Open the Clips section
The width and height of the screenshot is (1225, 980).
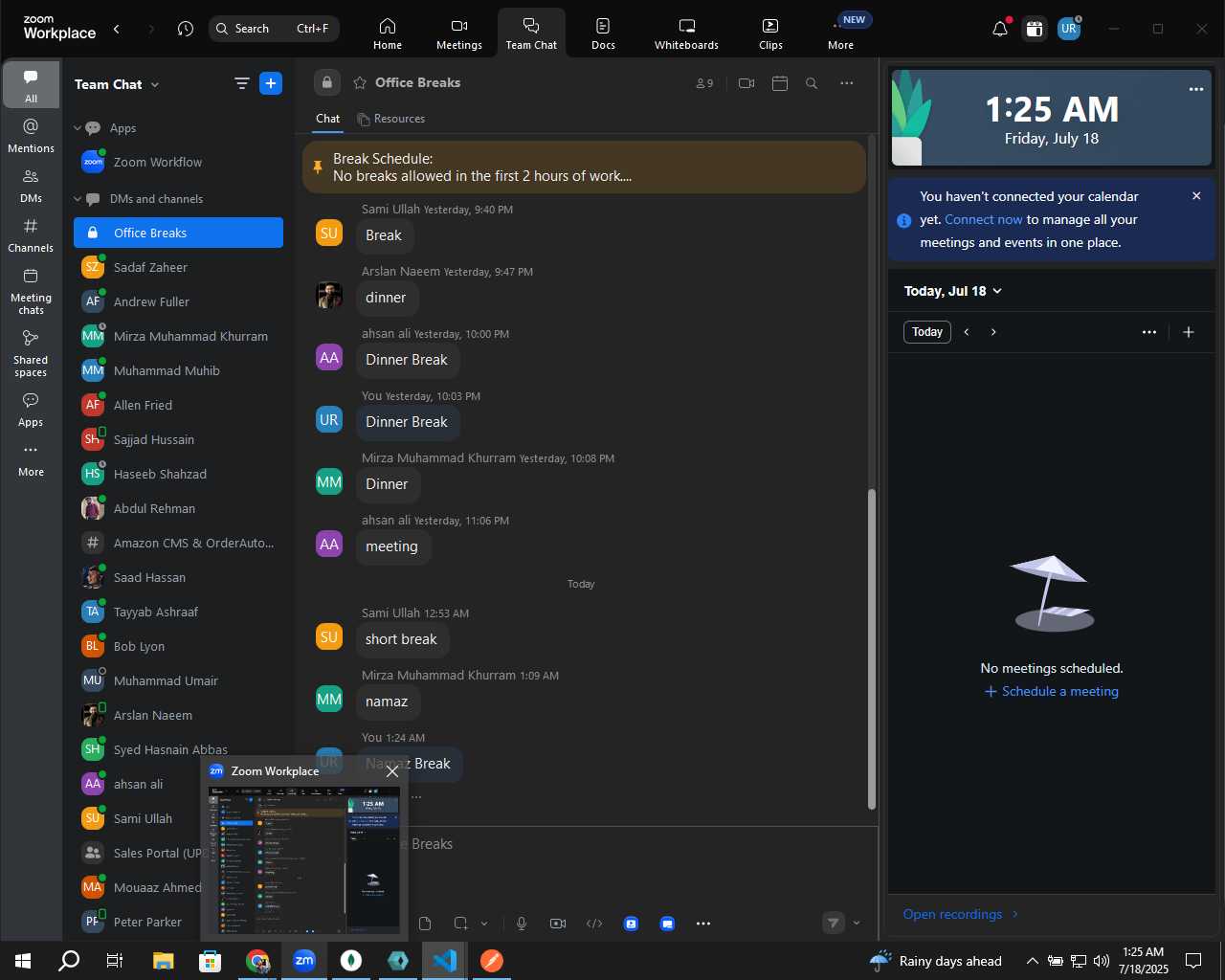coord(770,33)
